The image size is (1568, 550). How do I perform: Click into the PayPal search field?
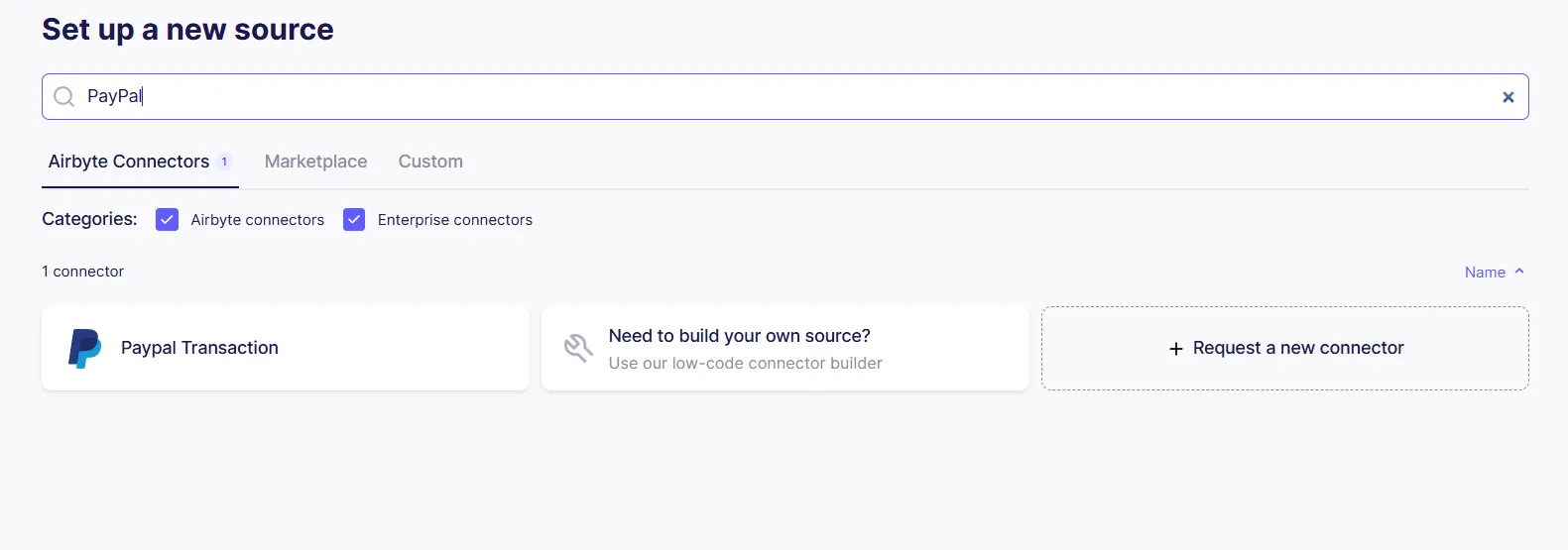pyautogui.click(x=785, y=96)
